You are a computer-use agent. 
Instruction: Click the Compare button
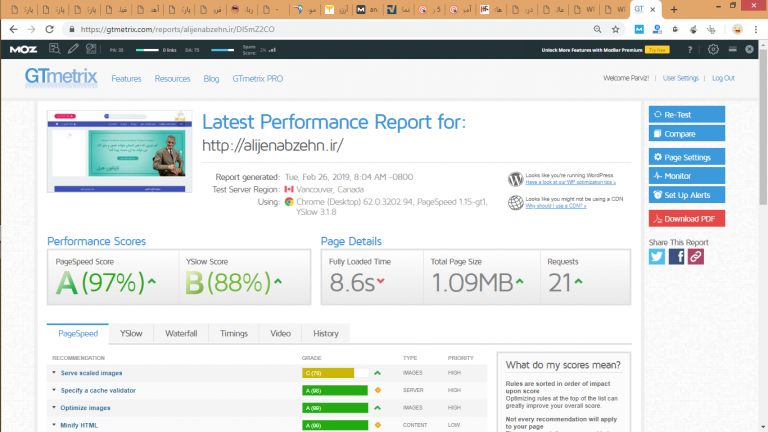tap(687, 134)
